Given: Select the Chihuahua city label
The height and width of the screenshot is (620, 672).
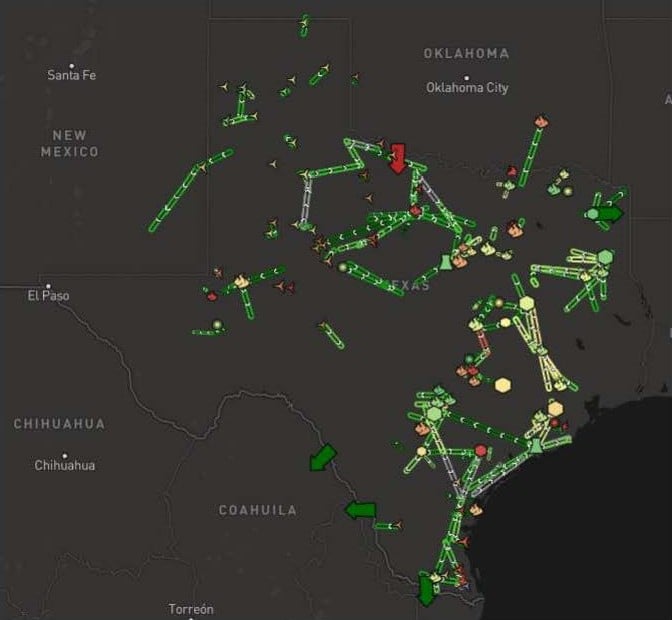Looking at the screenshot, I should tap(65, 465).
